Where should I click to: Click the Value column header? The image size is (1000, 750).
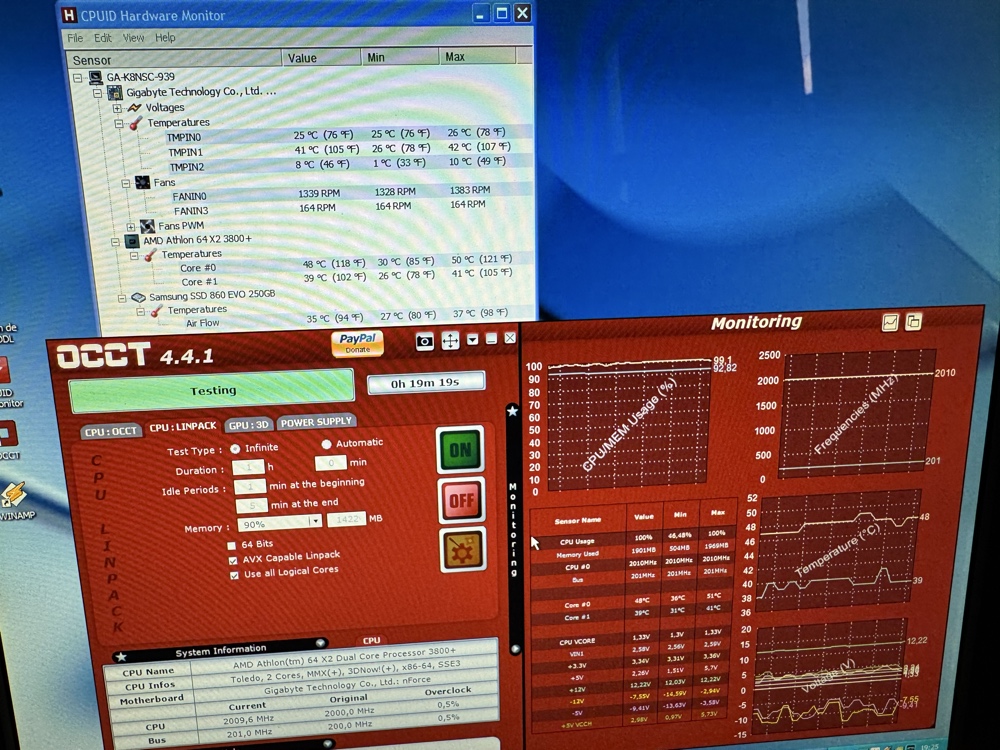(x=321, y=57)
